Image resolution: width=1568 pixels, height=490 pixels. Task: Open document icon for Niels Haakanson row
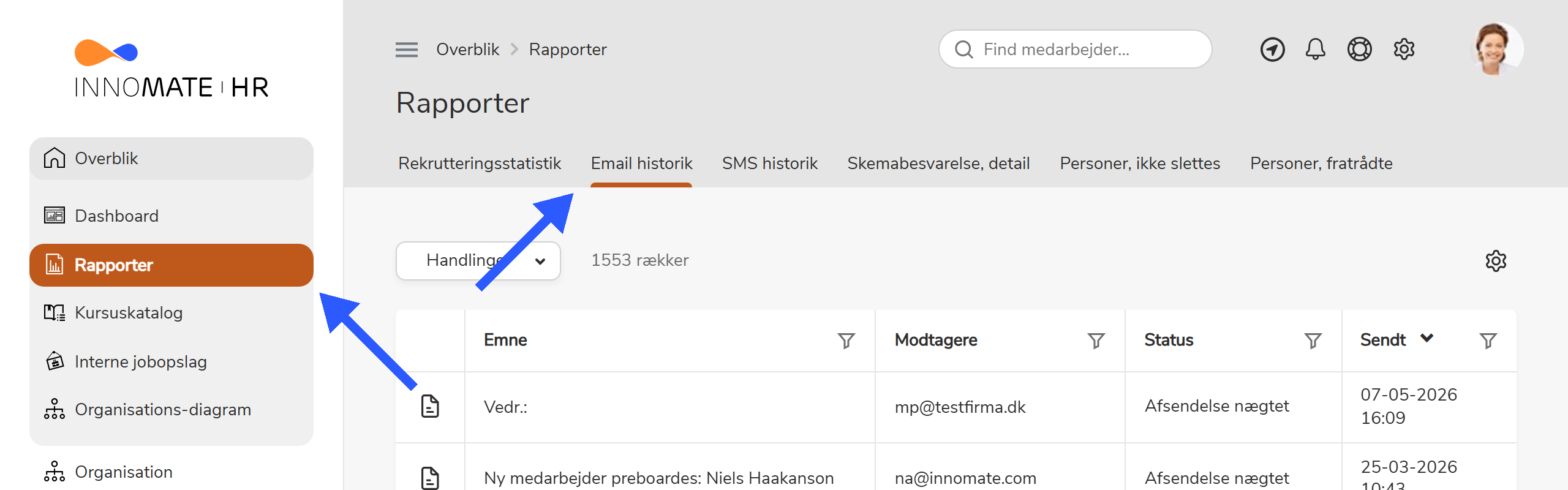pos(430,478)
